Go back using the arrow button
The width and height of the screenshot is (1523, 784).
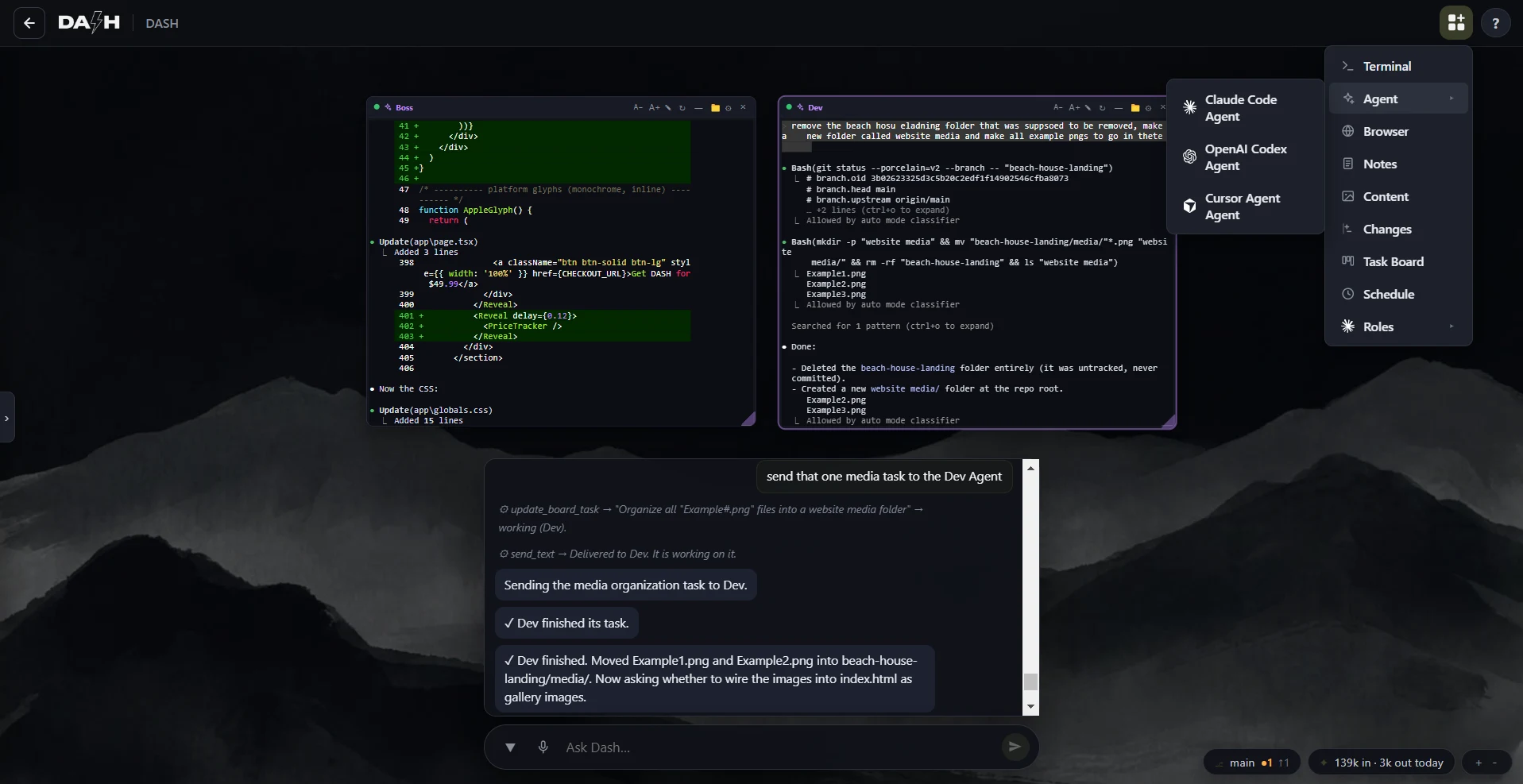29,23
